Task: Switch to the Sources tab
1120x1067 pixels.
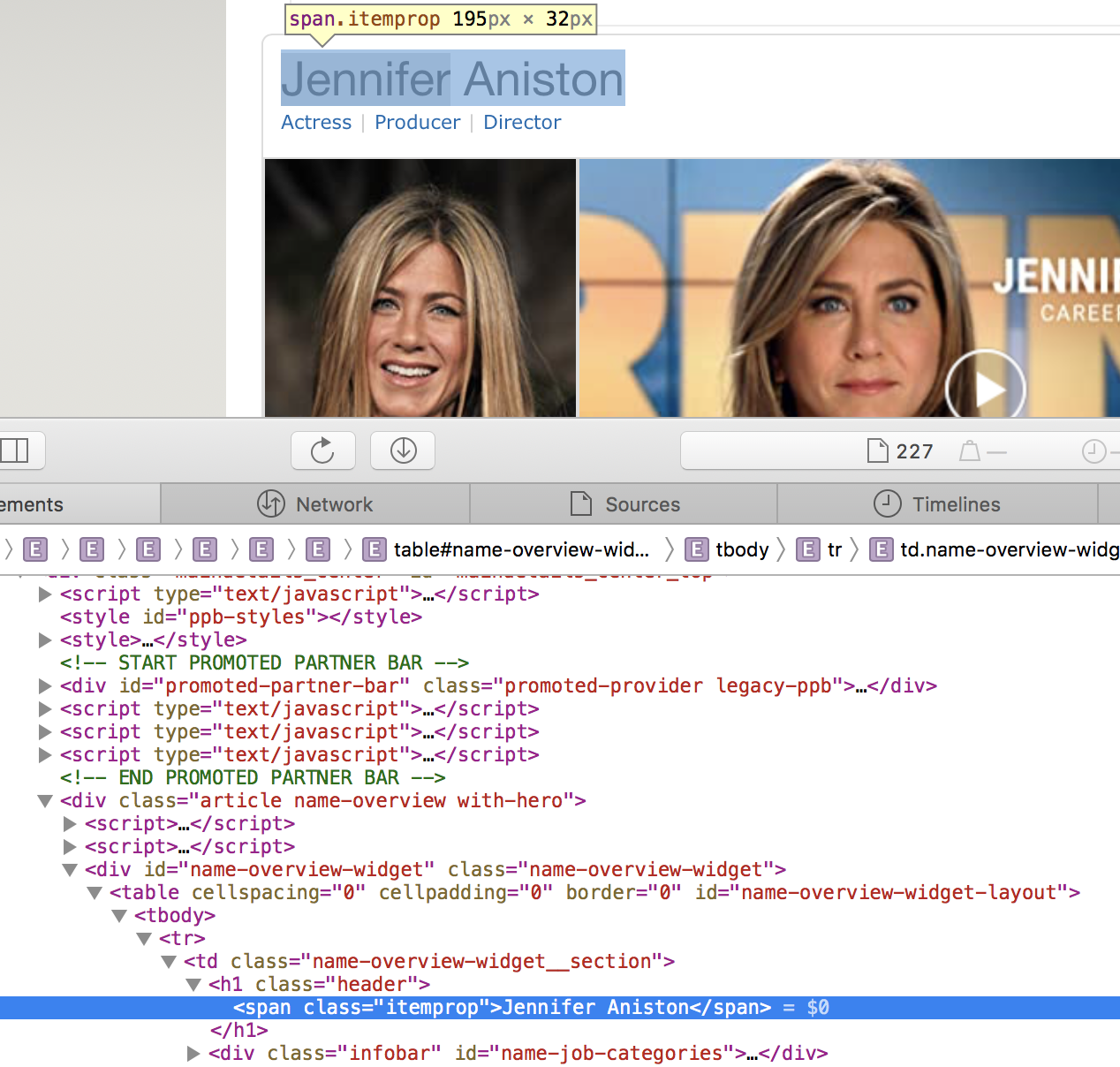Action: (624, 504)
